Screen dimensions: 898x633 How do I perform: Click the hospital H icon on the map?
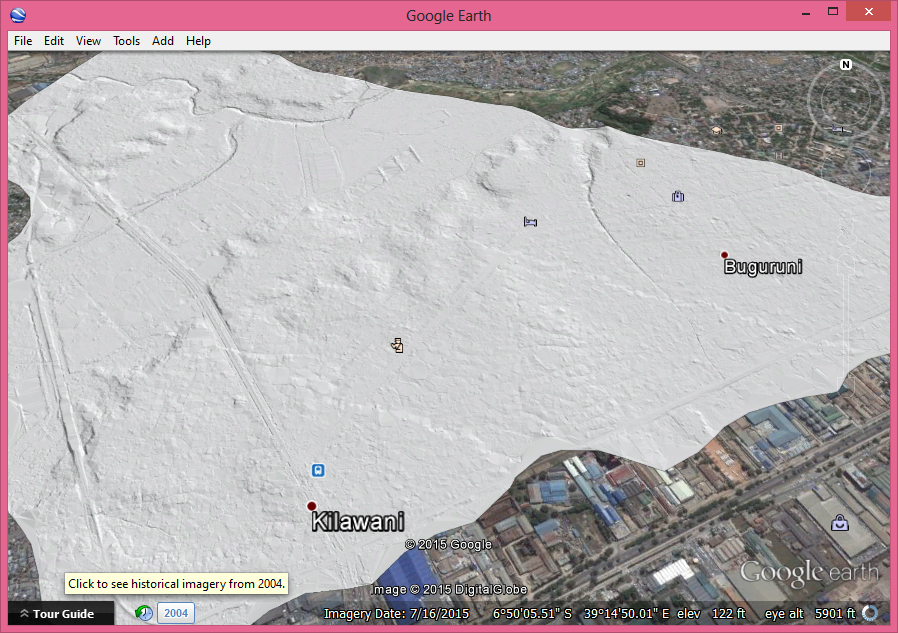779,155
